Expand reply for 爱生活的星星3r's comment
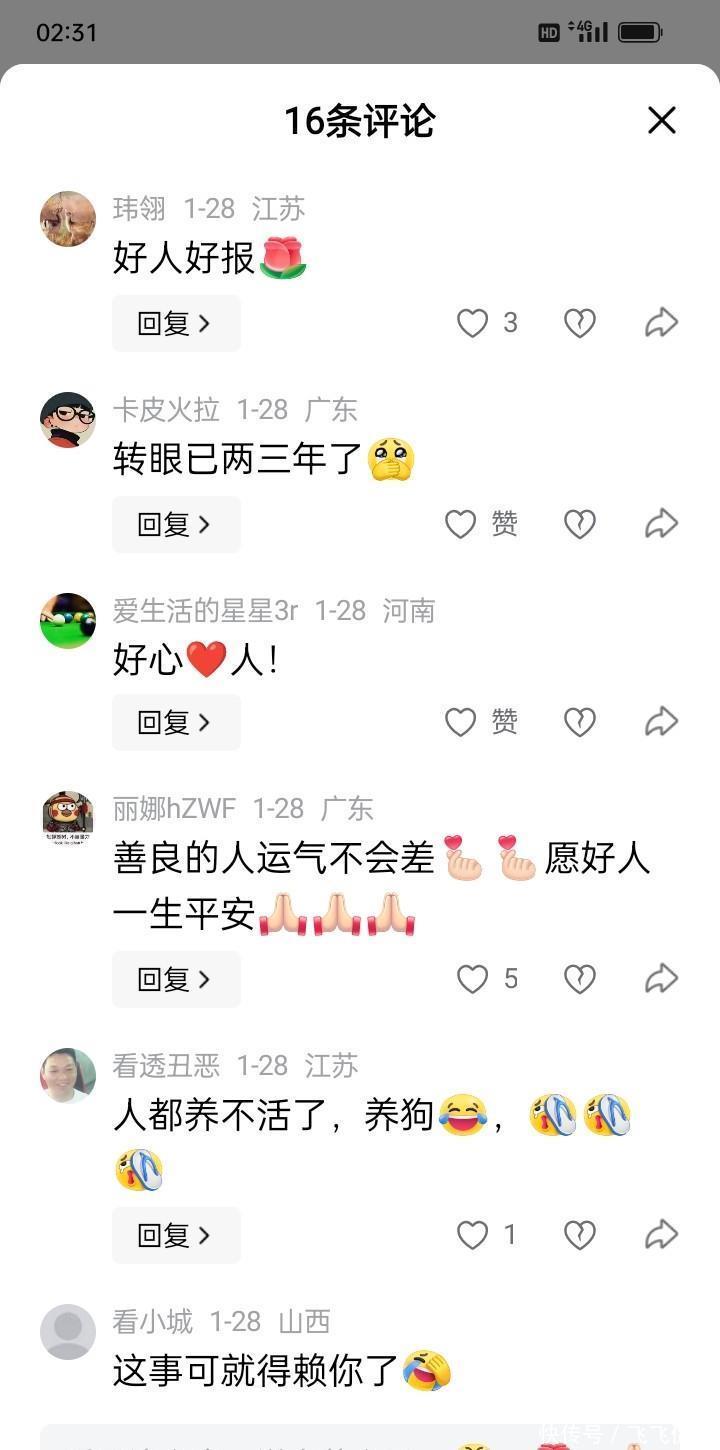The width and height of the screenshot is (720, 1450). 176,722
